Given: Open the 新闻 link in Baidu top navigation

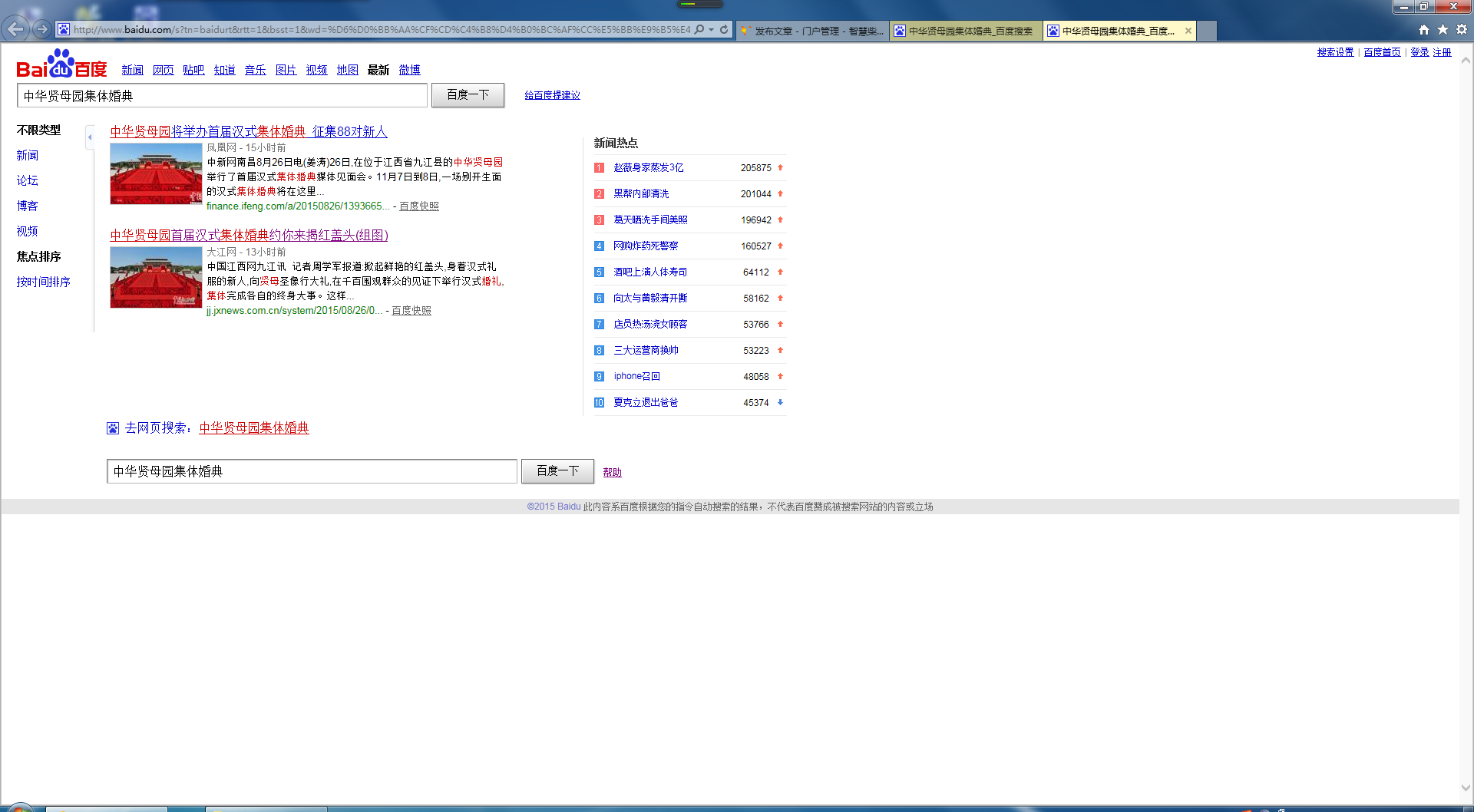Looking at the screenshot, I should click(x=132, y=70).
